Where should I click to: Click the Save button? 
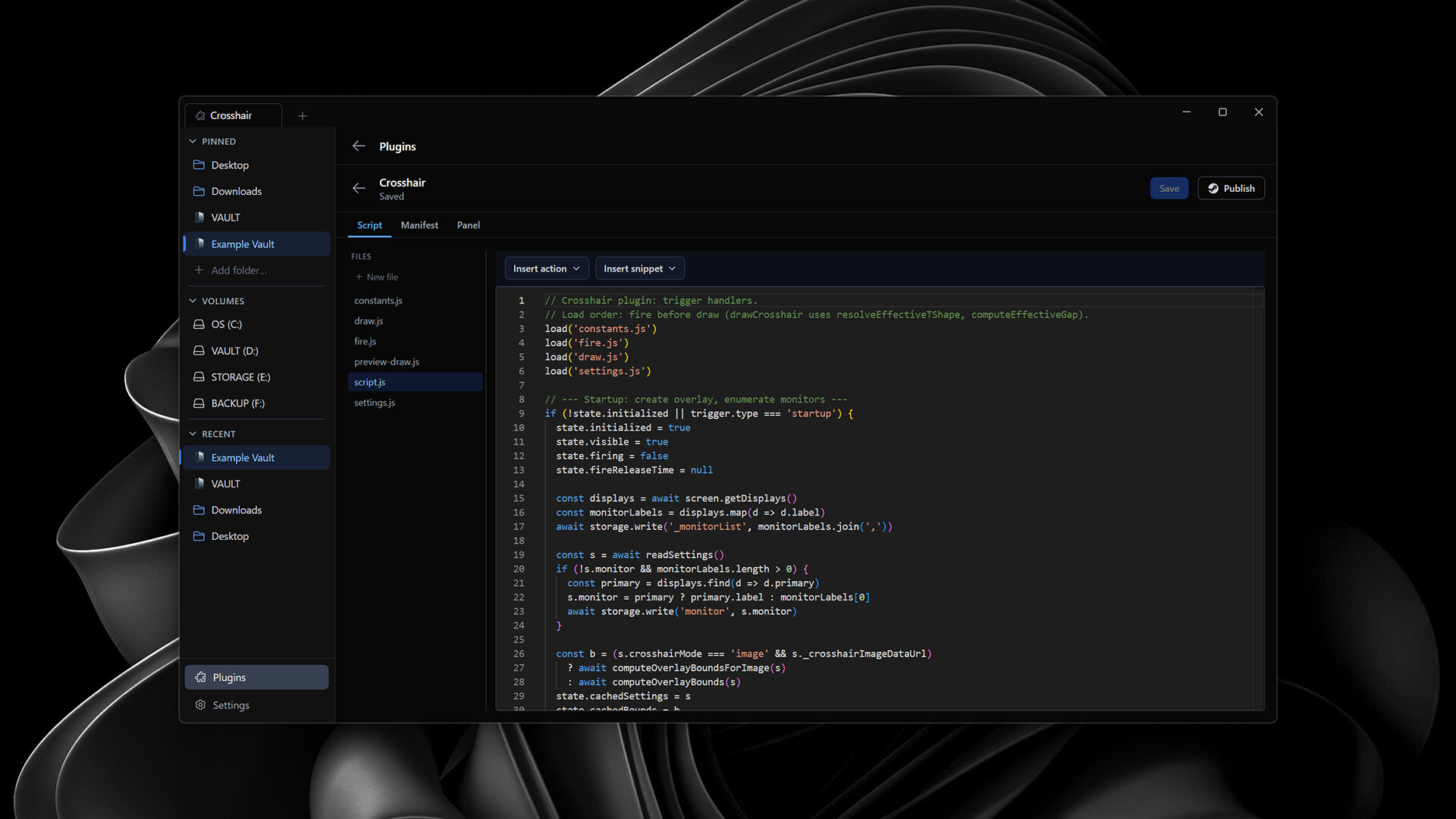(x=1169, y=188)
